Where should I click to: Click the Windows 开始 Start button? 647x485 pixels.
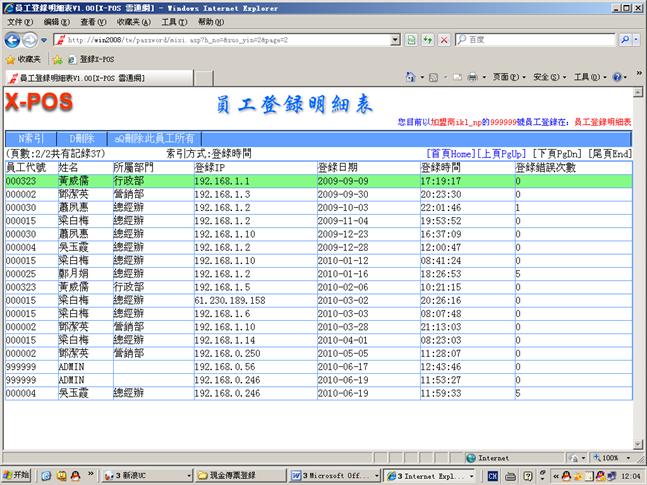(17, 475)
